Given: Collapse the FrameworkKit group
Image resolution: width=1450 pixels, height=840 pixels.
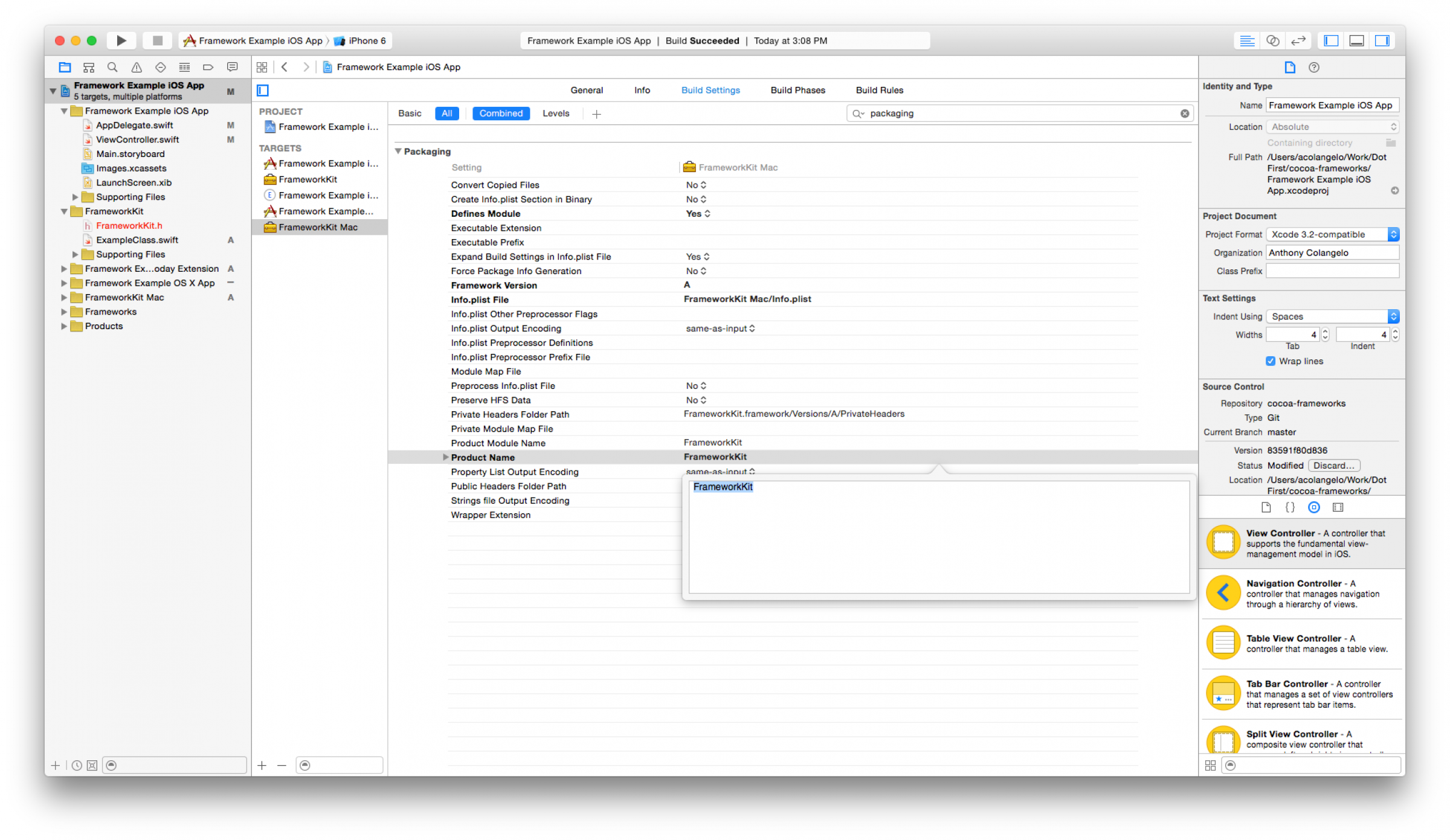Looking at the screenshot, I should (x=64, y=211).
